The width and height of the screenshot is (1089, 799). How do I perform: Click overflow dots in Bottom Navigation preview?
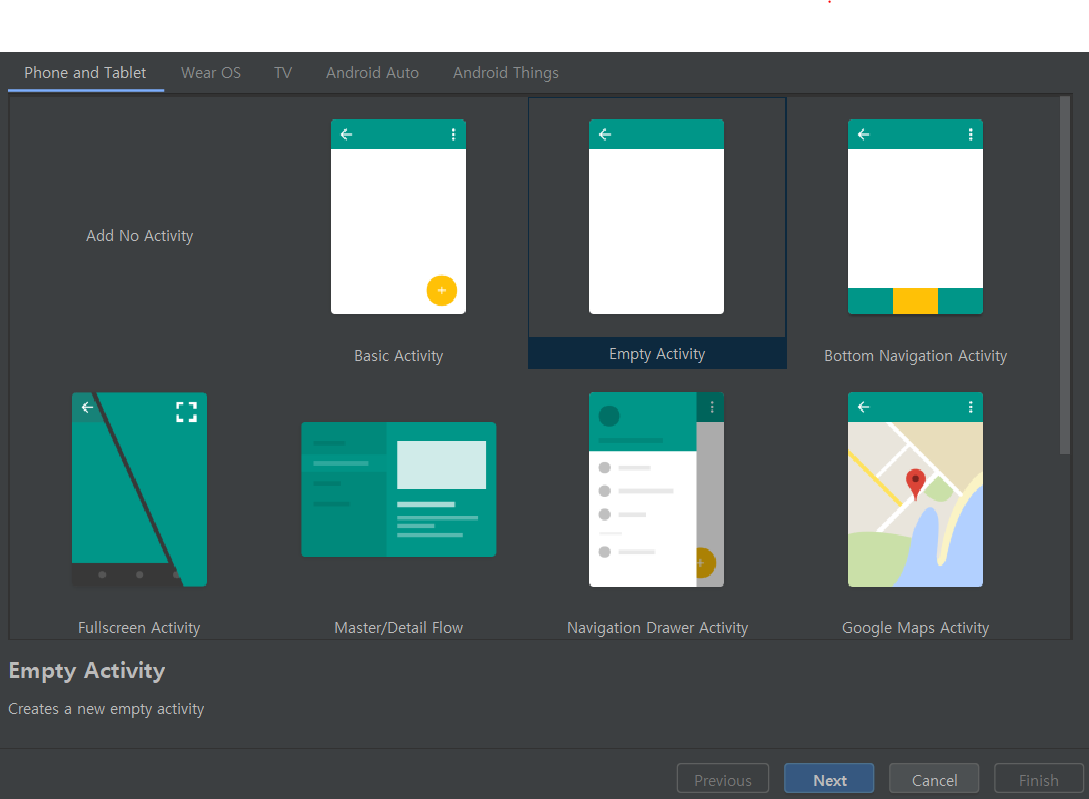tap(970, 135)
